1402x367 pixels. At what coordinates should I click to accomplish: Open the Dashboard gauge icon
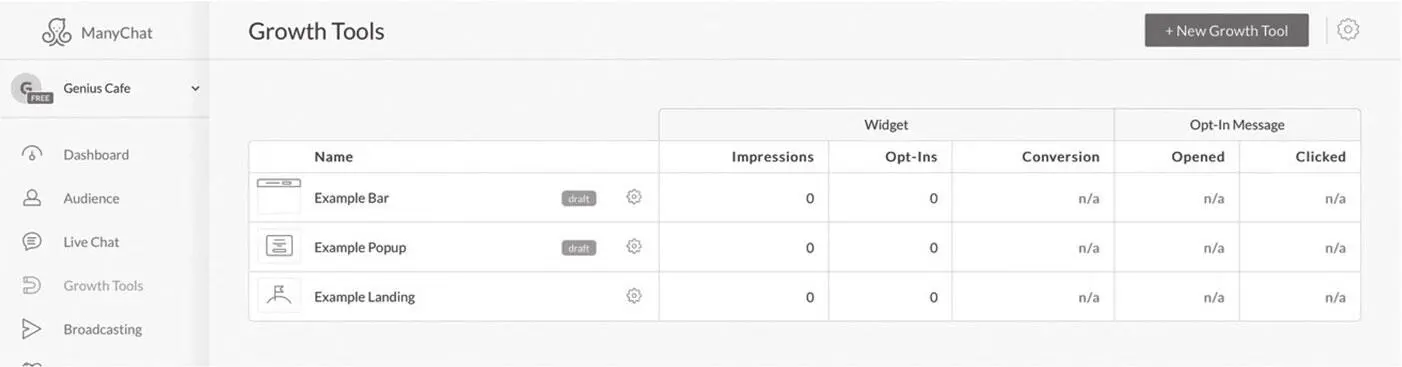(32, 154)
